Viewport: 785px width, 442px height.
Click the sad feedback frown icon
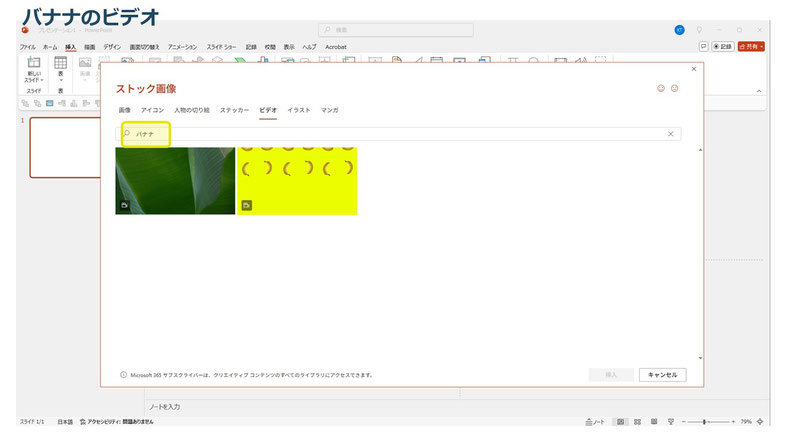[674, 88]
